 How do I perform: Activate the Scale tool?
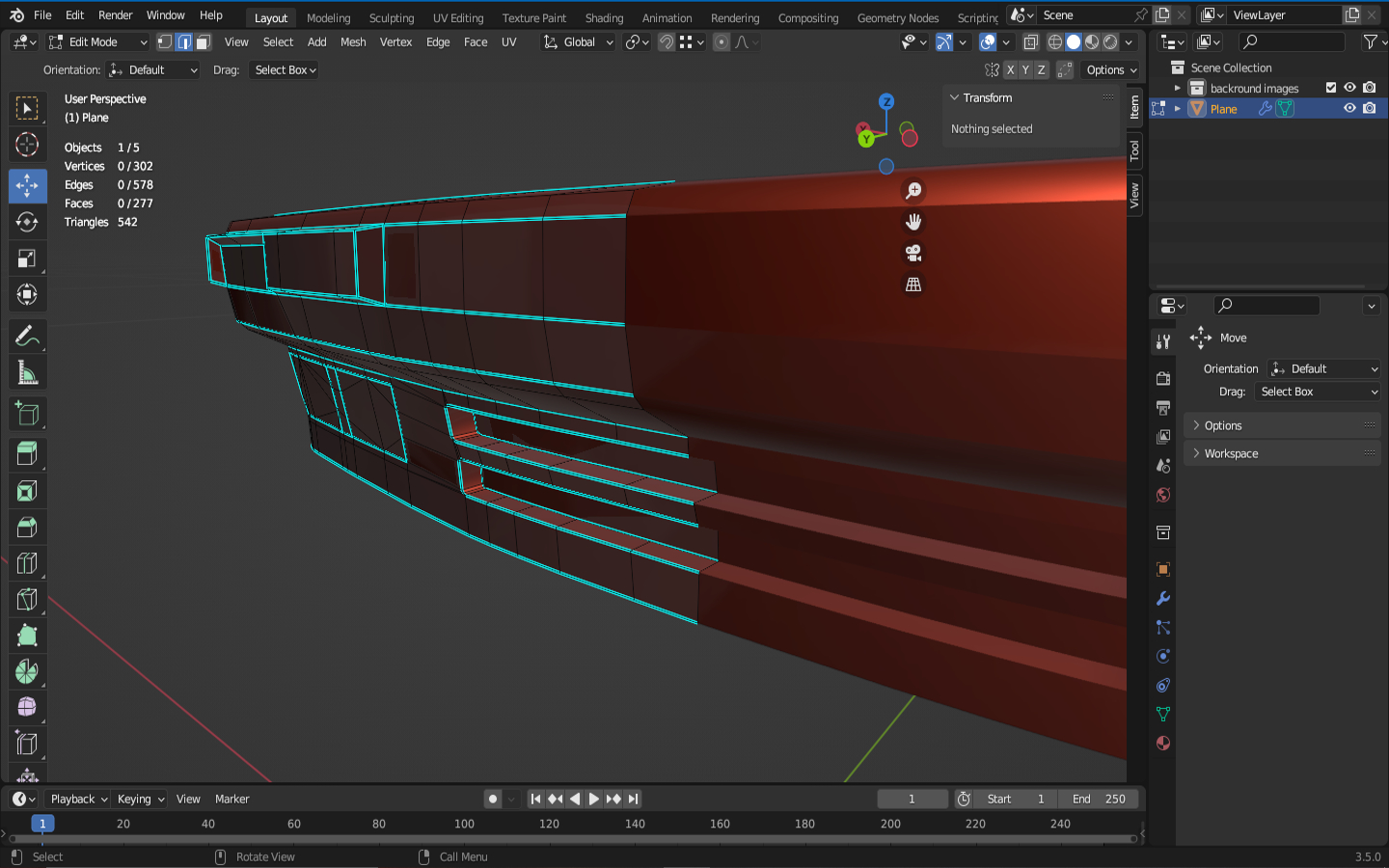tap(27, 258)
